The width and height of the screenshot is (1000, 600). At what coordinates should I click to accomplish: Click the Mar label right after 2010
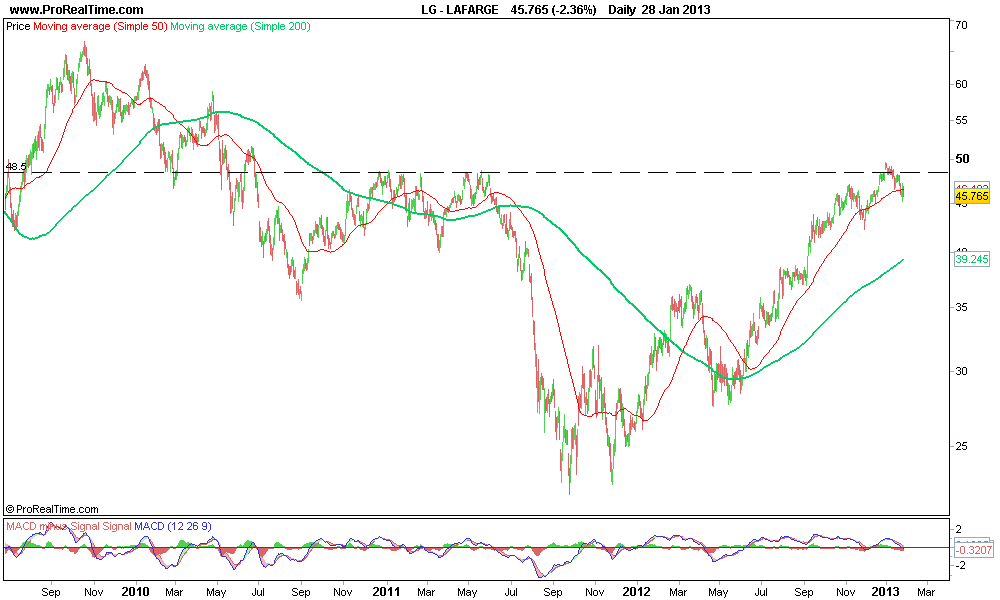coord(174,592)
